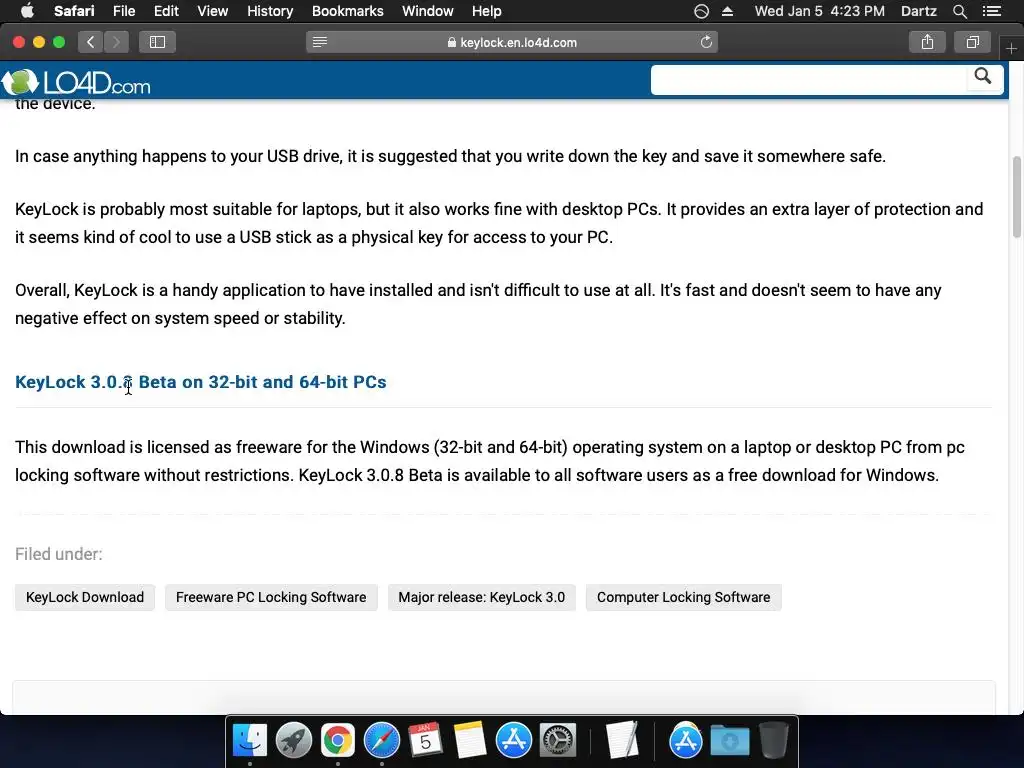This screenshot has height=768, width=1024.
Task: Toggle the Safari sidebar
Action: coord(157,42)
